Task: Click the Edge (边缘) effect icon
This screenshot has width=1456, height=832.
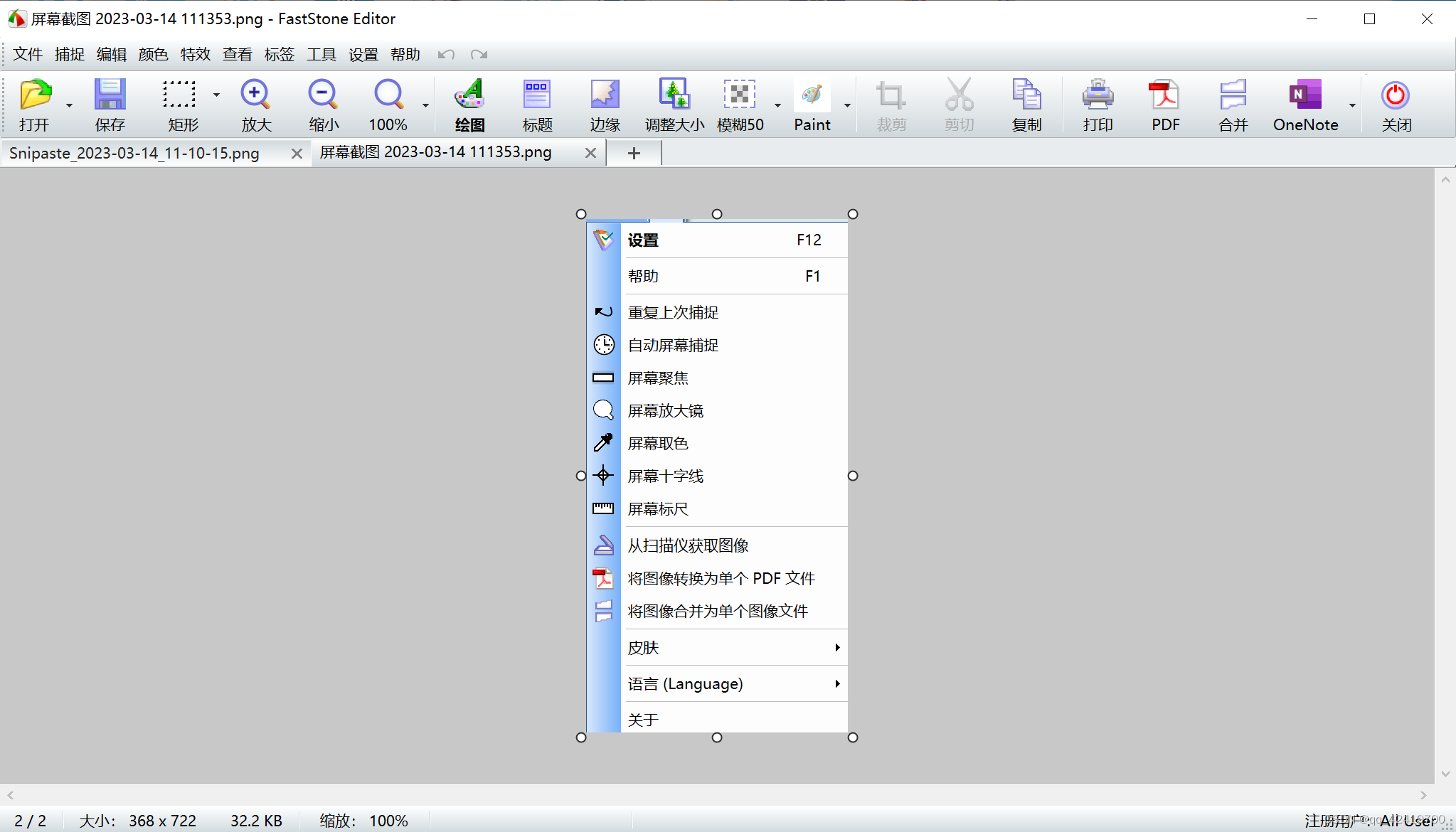Action: click(x=605, y=95)
